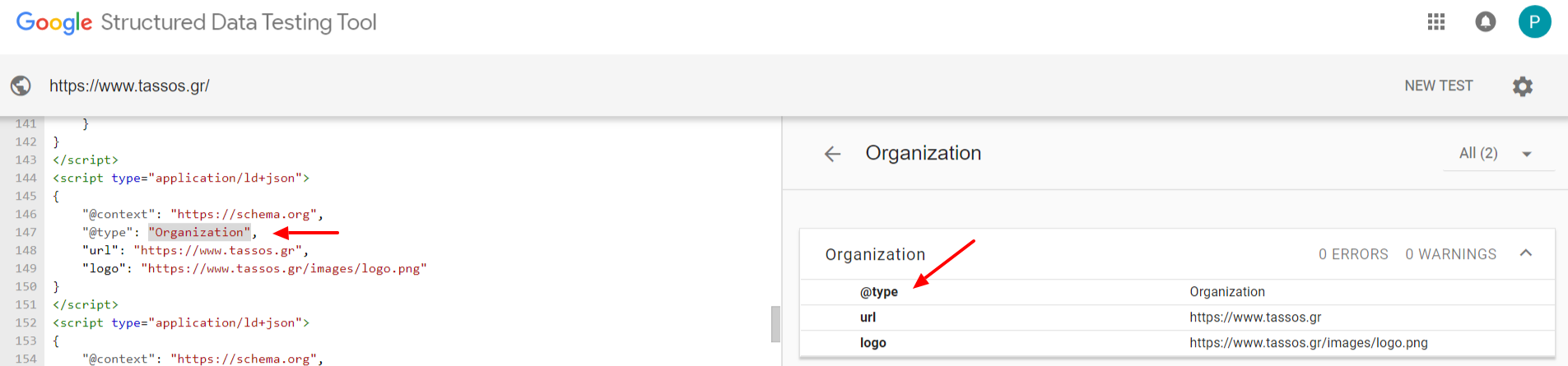
Task: Click the globe icon beside the URL
Action: (21, 86)
